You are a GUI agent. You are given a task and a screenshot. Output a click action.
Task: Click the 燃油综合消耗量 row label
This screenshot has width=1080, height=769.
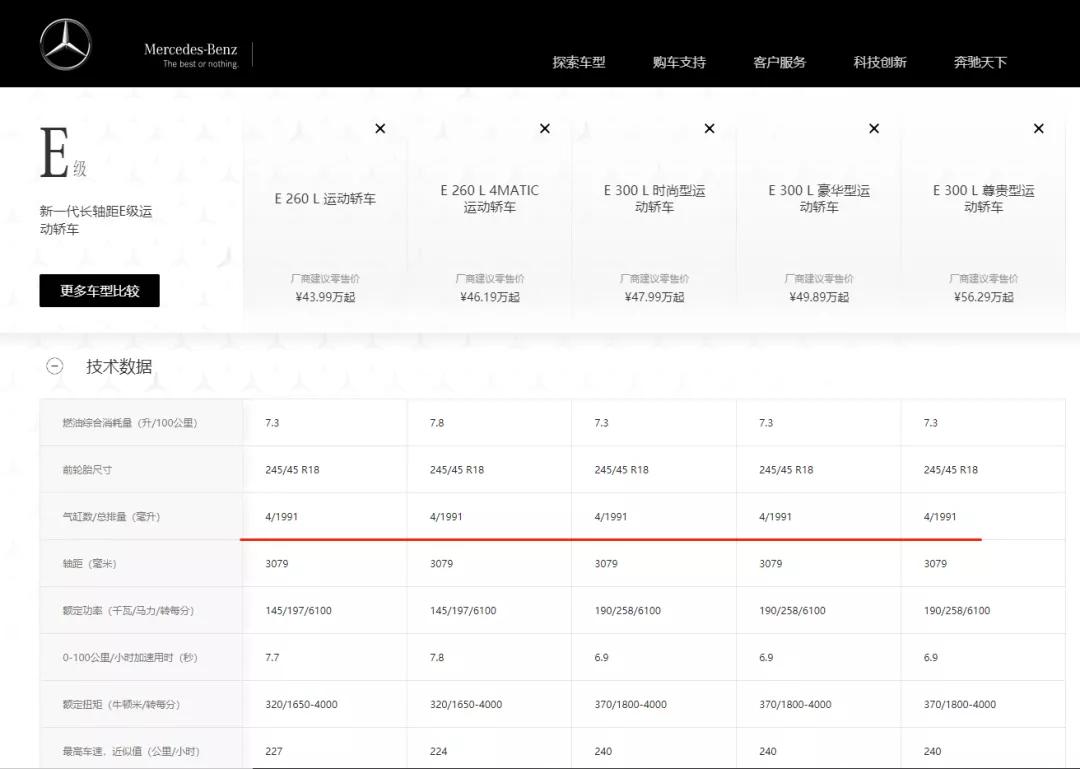[x=129, y=423]
